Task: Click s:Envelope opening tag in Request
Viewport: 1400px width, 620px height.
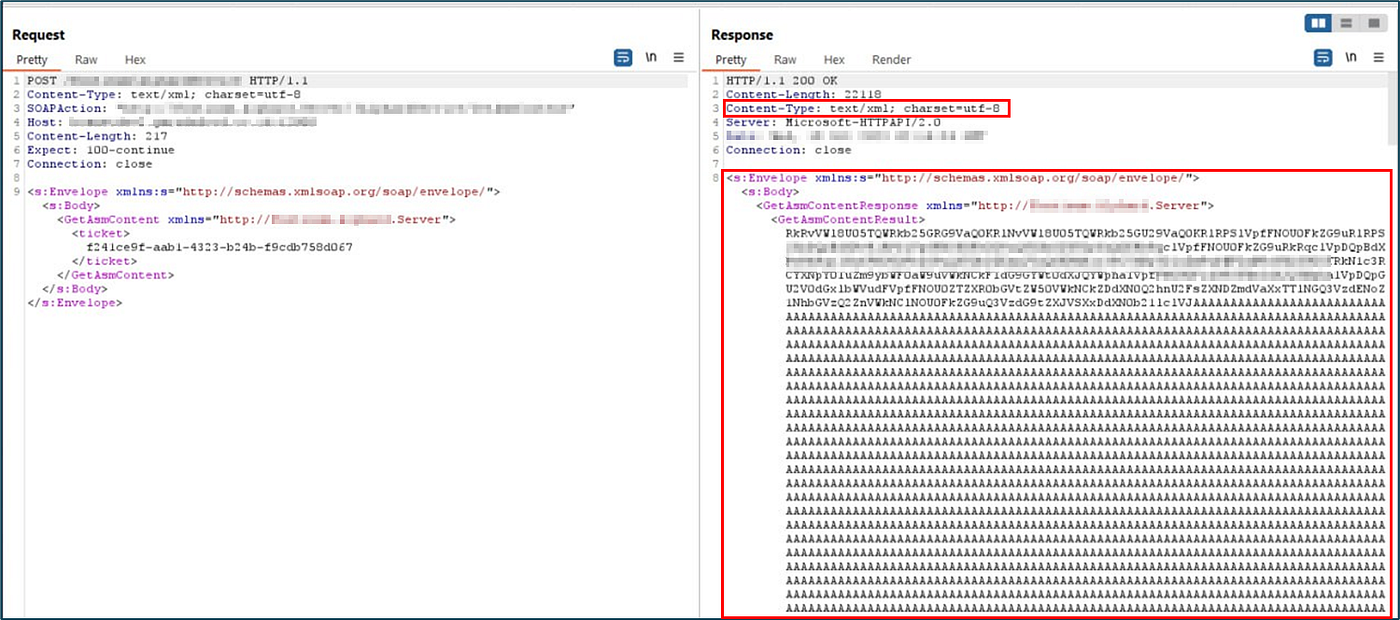Action: coord(263,191)
